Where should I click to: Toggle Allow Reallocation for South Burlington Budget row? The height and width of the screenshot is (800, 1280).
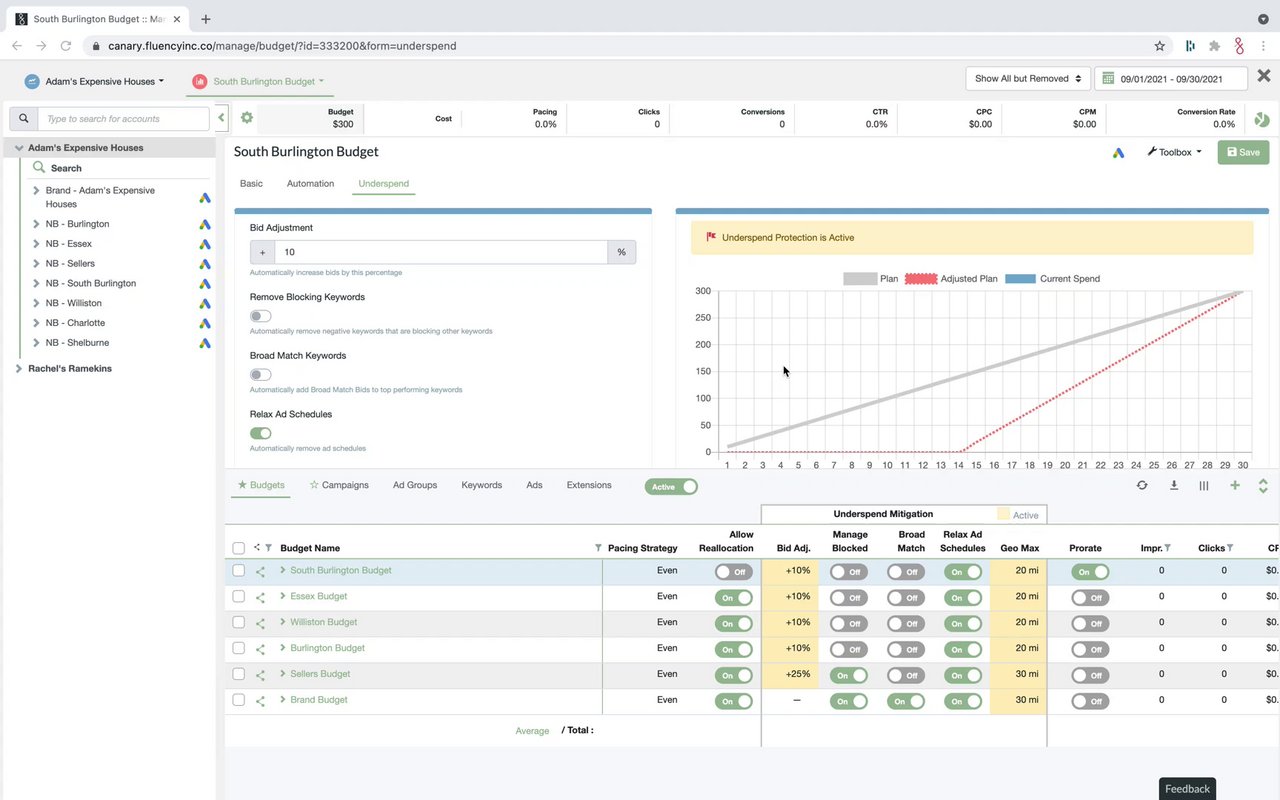click(x=734, y=572)
